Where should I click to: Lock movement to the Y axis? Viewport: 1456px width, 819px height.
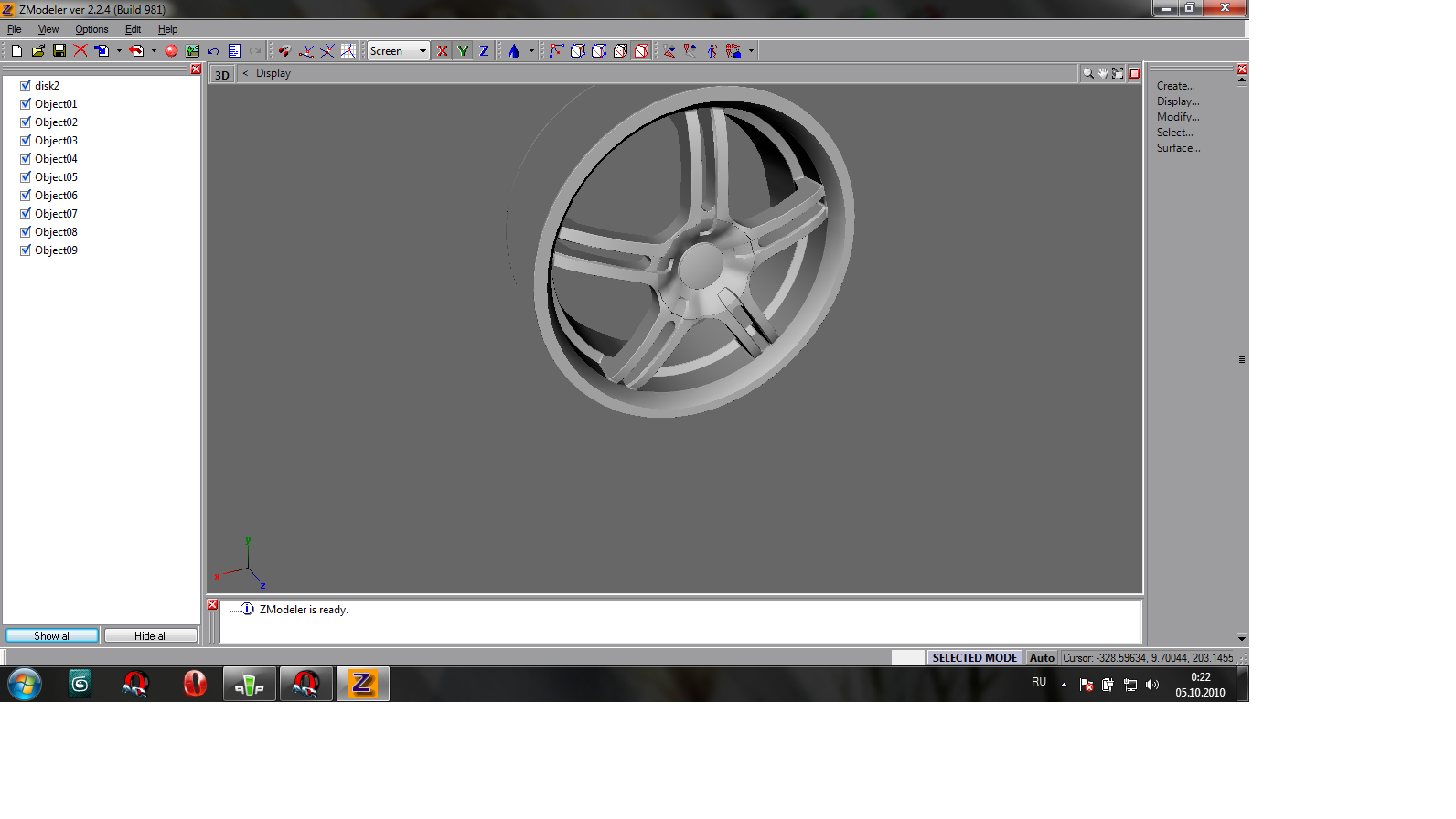[x=464, y=51]
